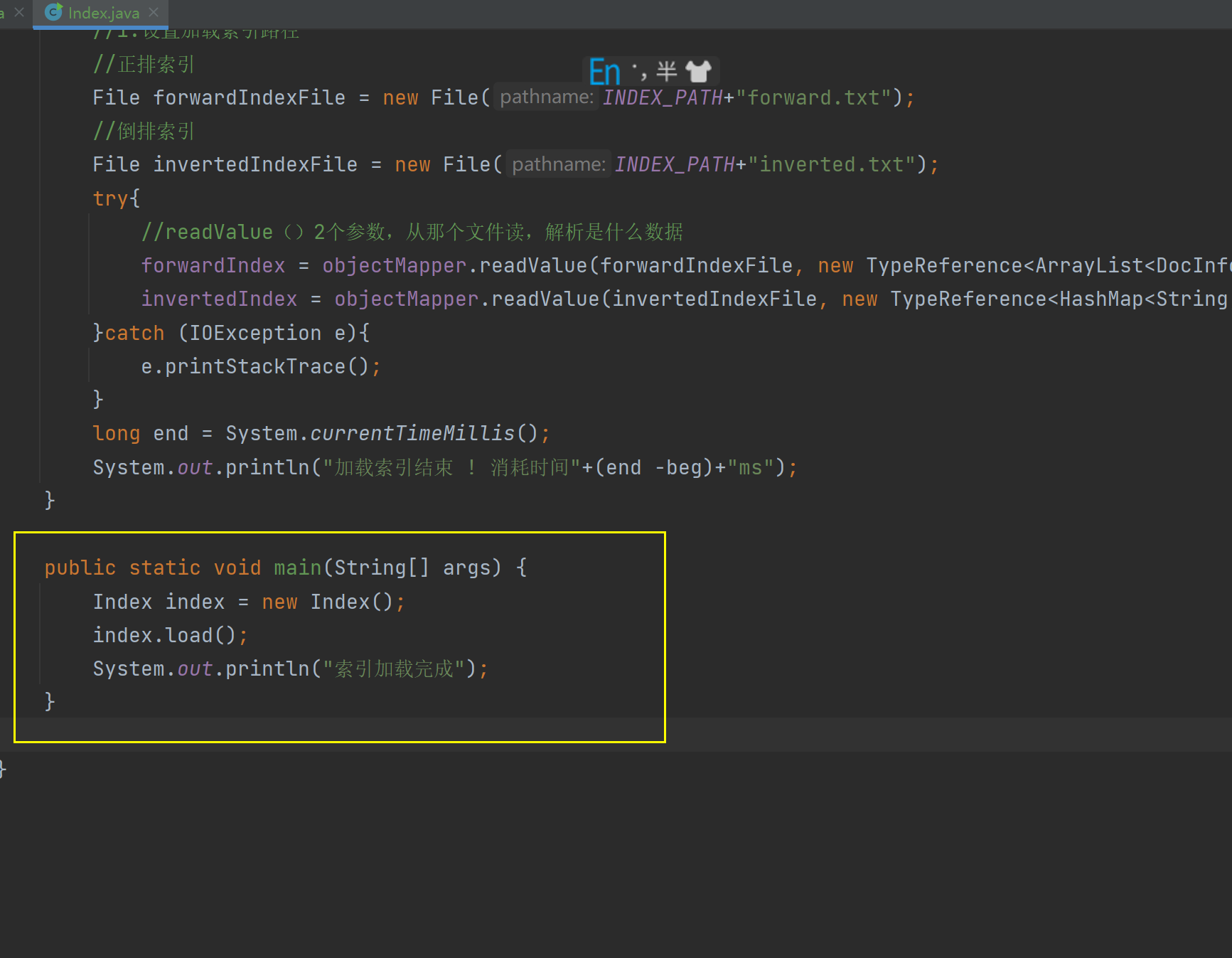Click the new Index() constructor call

click(x=328, y=602)
